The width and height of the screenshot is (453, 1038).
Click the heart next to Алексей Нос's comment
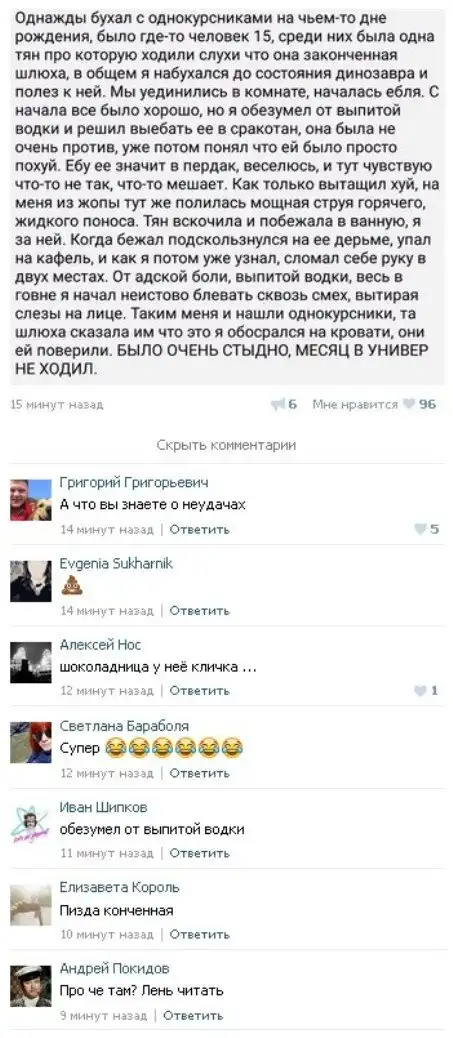click(420, 690)
